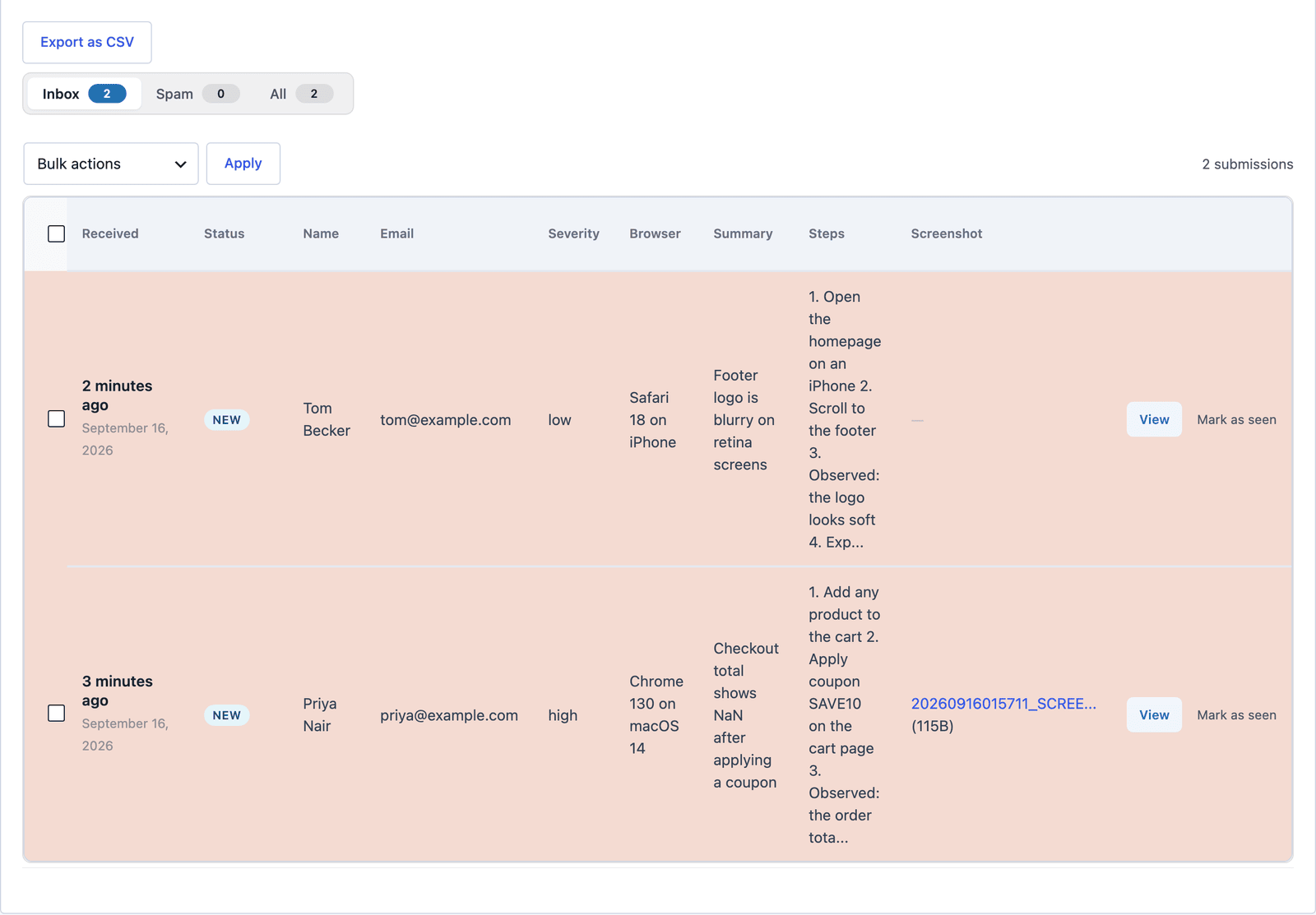The width and height of the screenshot is (1316, 915).
Task: Open the 20260916015711_SCREE... screenshot link
Action: point(1003,704)
